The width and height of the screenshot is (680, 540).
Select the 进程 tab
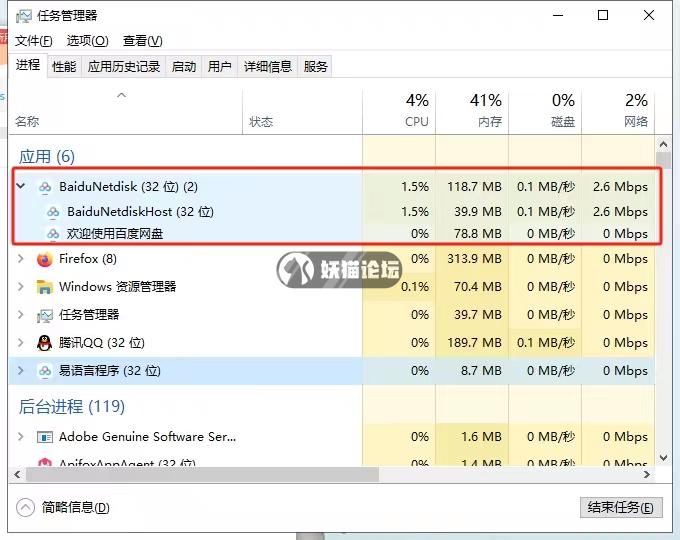point(28,65)
